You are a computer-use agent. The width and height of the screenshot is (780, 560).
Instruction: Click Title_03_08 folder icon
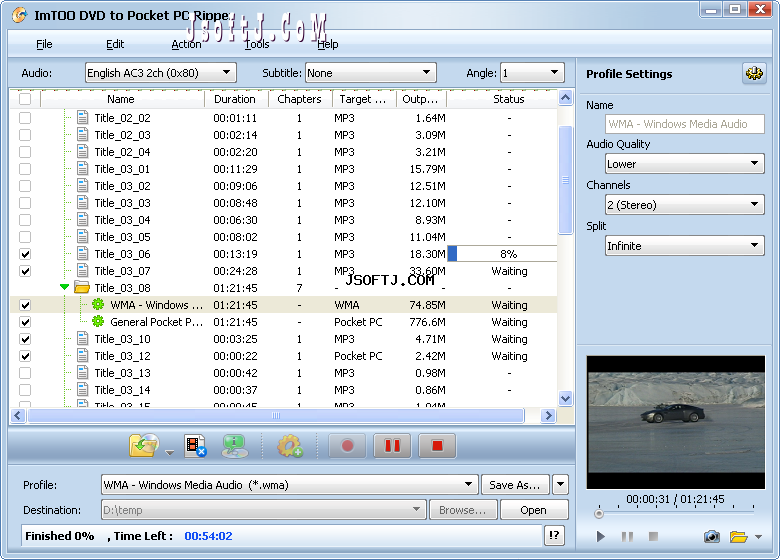pyautogui.click(x=82, y=287)
